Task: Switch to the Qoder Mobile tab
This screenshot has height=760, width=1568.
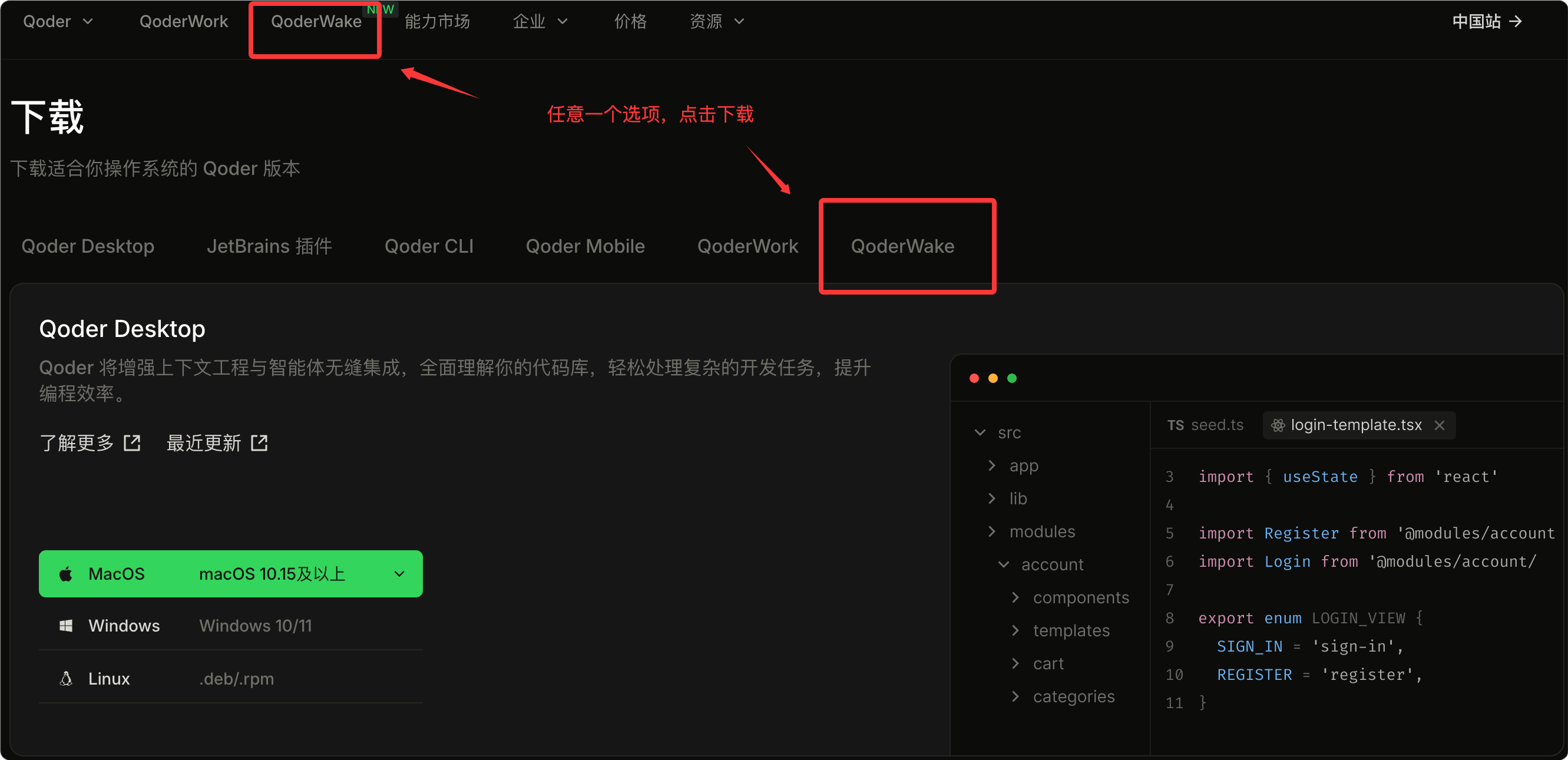Action: [585, 246]
